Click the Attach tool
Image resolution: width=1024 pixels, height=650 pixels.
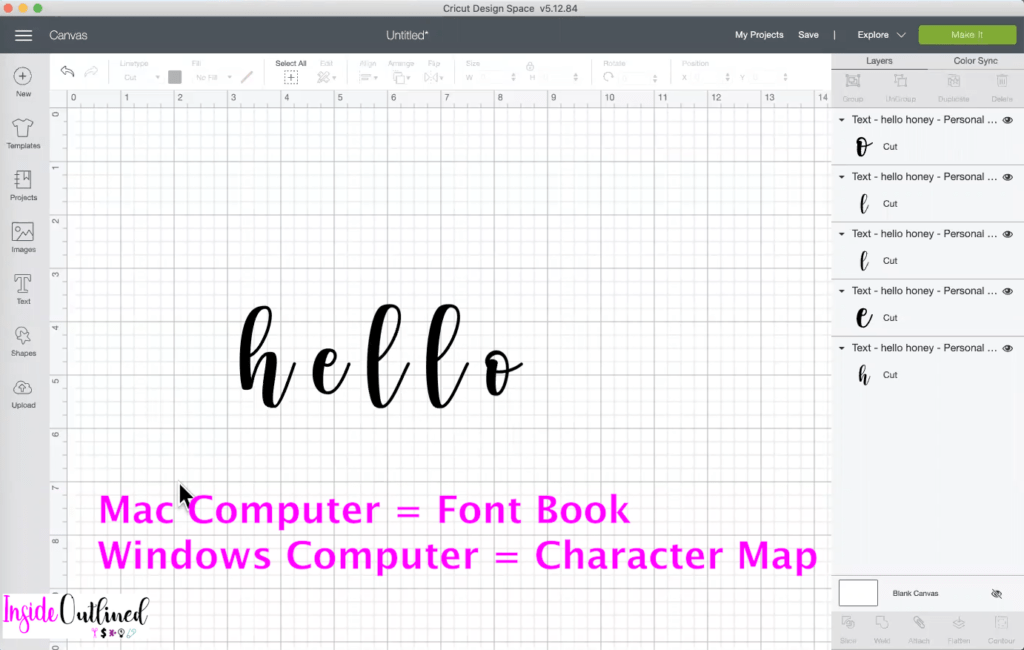pyautogui.click(x=919, y=623)
